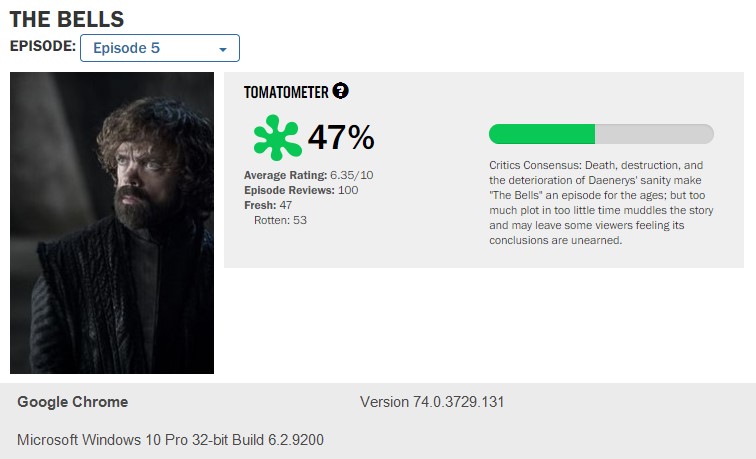Click the EPISODE: label
Viewport: 756px width, 459px height.
[x=42, y=47]
